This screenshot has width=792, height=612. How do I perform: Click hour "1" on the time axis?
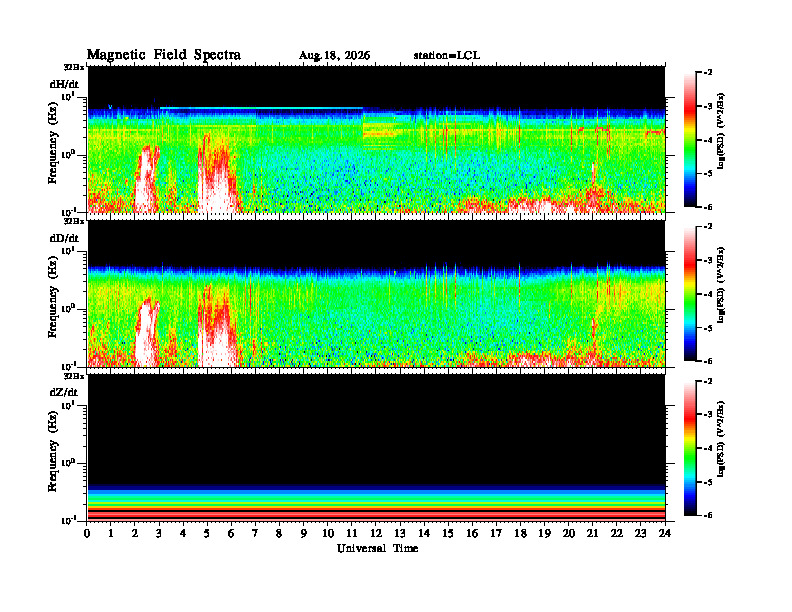coord(111,534)
